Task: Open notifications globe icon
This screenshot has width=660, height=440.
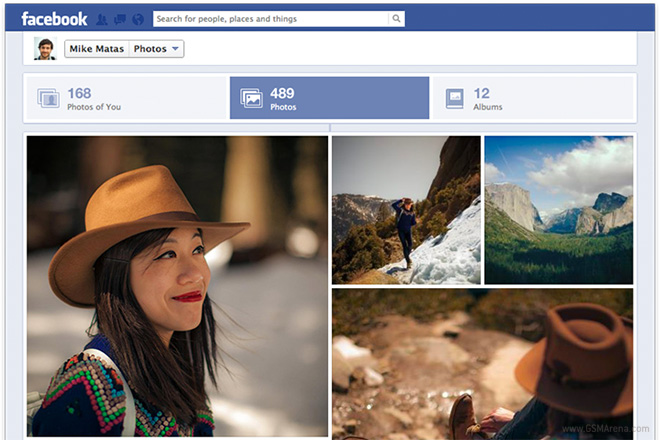Action: click(x=137, y=19)
